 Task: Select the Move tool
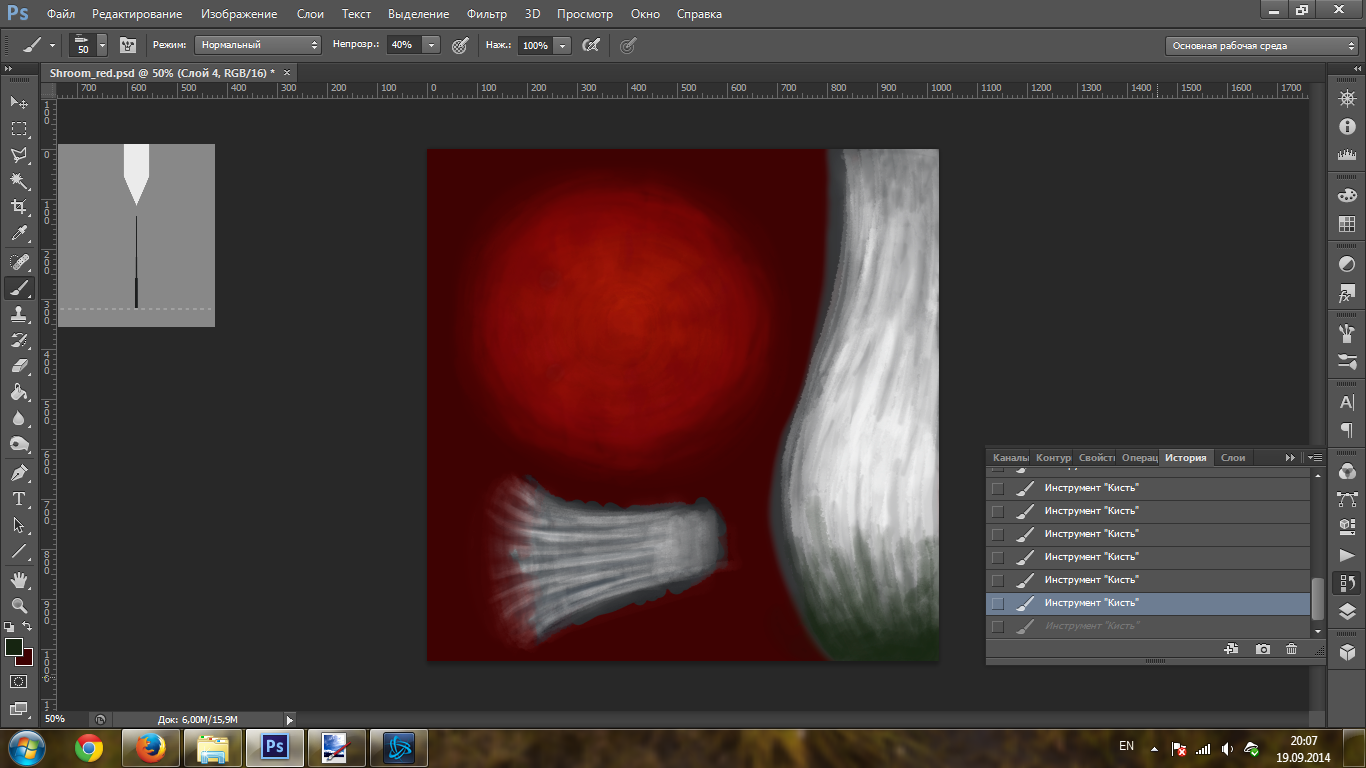[x=19, y=102]
